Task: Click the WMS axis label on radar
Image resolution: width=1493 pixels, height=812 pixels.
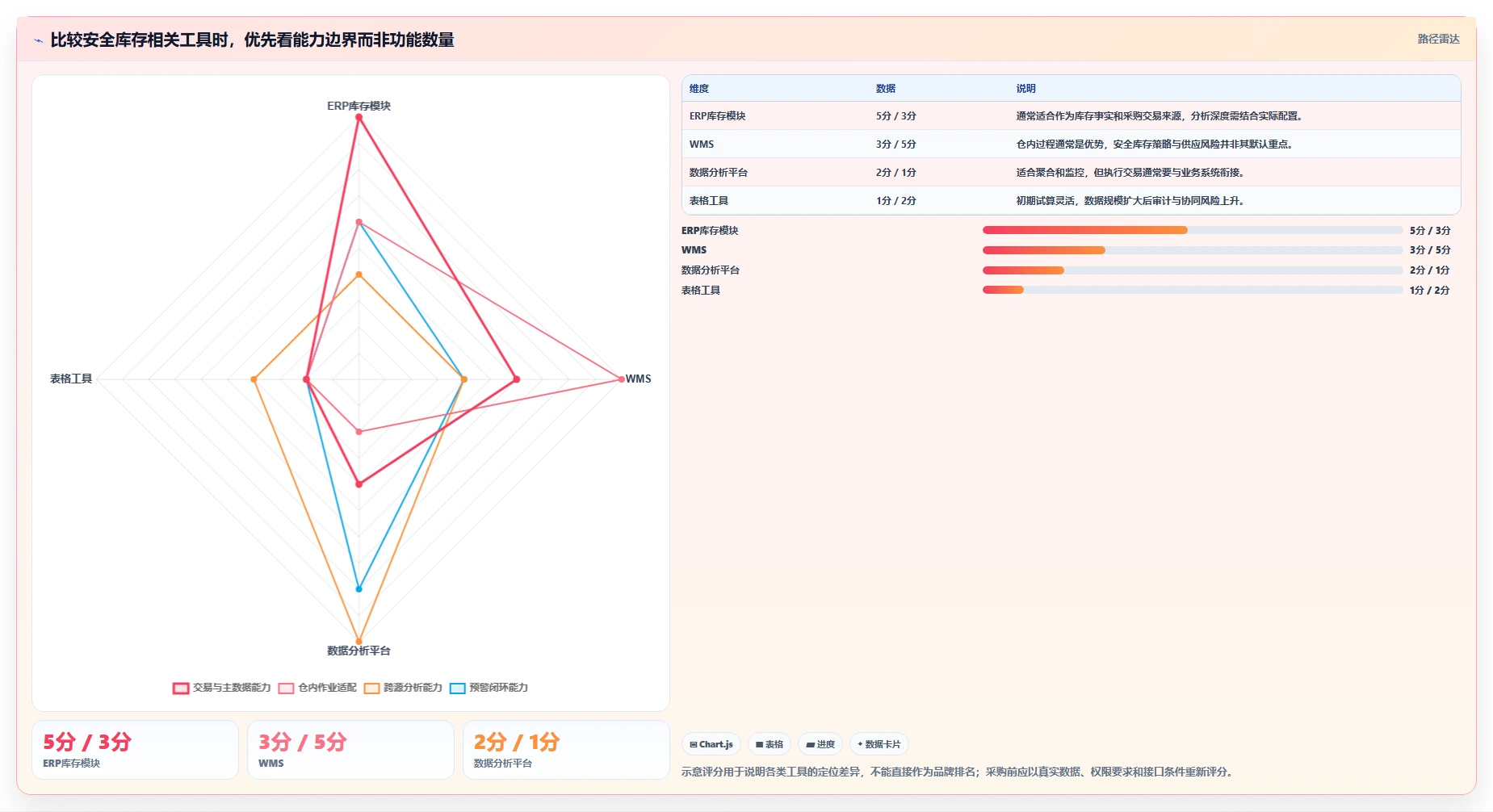Action: (638, 379)
